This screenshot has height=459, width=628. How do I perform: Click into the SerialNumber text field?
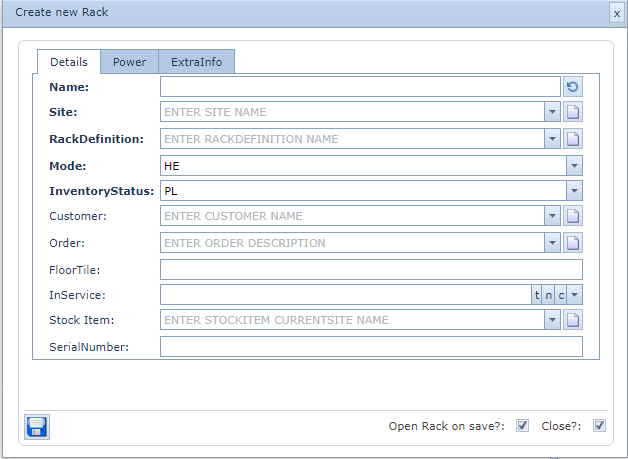(x=370, y=347)
